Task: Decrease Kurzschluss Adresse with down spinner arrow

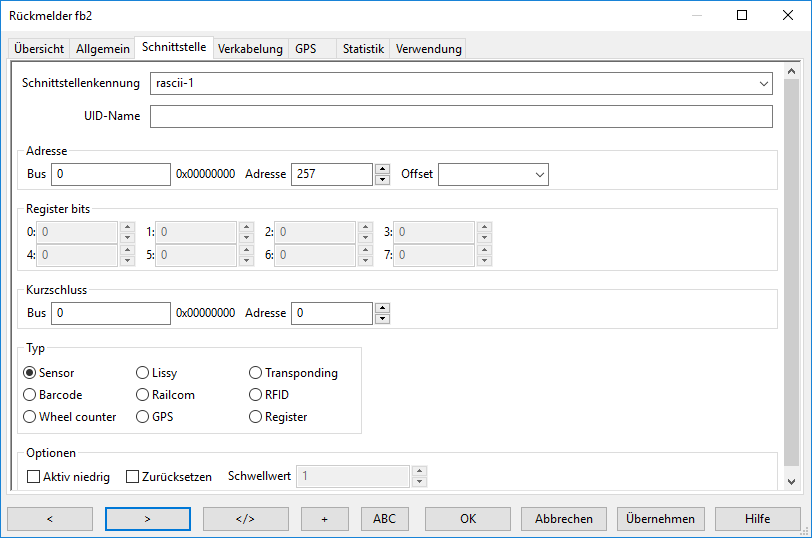Action: pos(382,319)
